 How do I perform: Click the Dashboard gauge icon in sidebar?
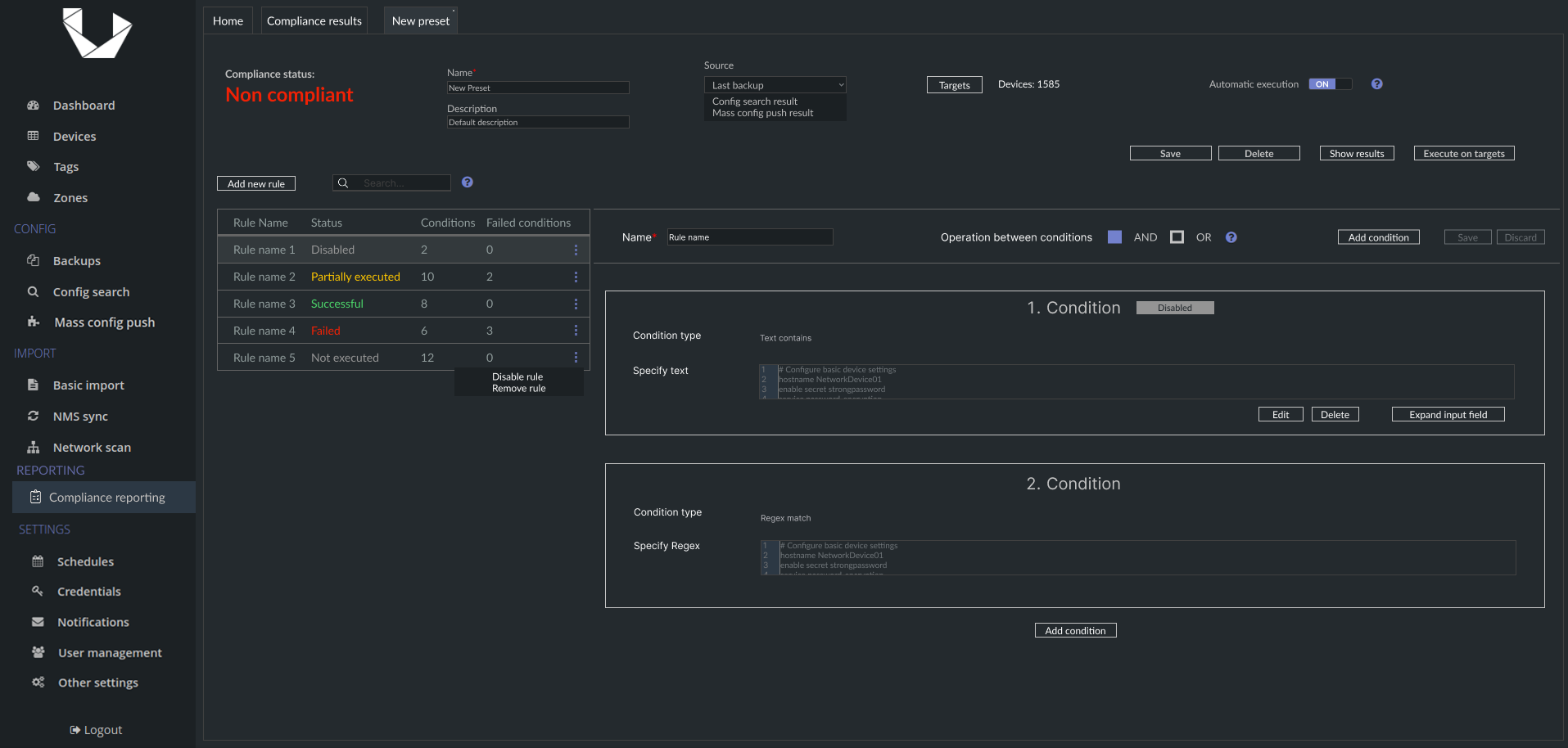34,106
